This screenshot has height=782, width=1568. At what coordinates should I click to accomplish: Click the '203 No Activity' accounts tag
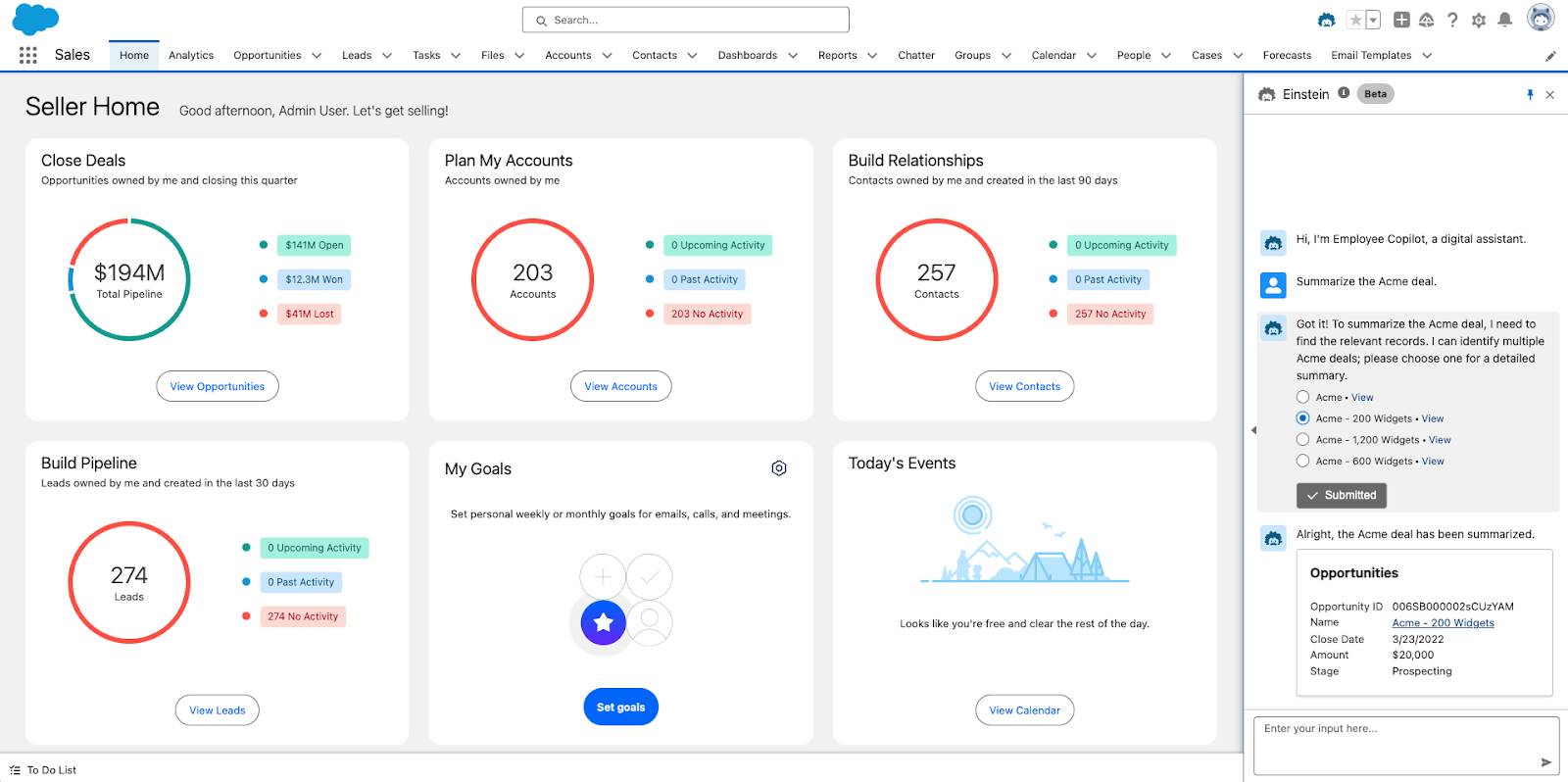point(708,314)
